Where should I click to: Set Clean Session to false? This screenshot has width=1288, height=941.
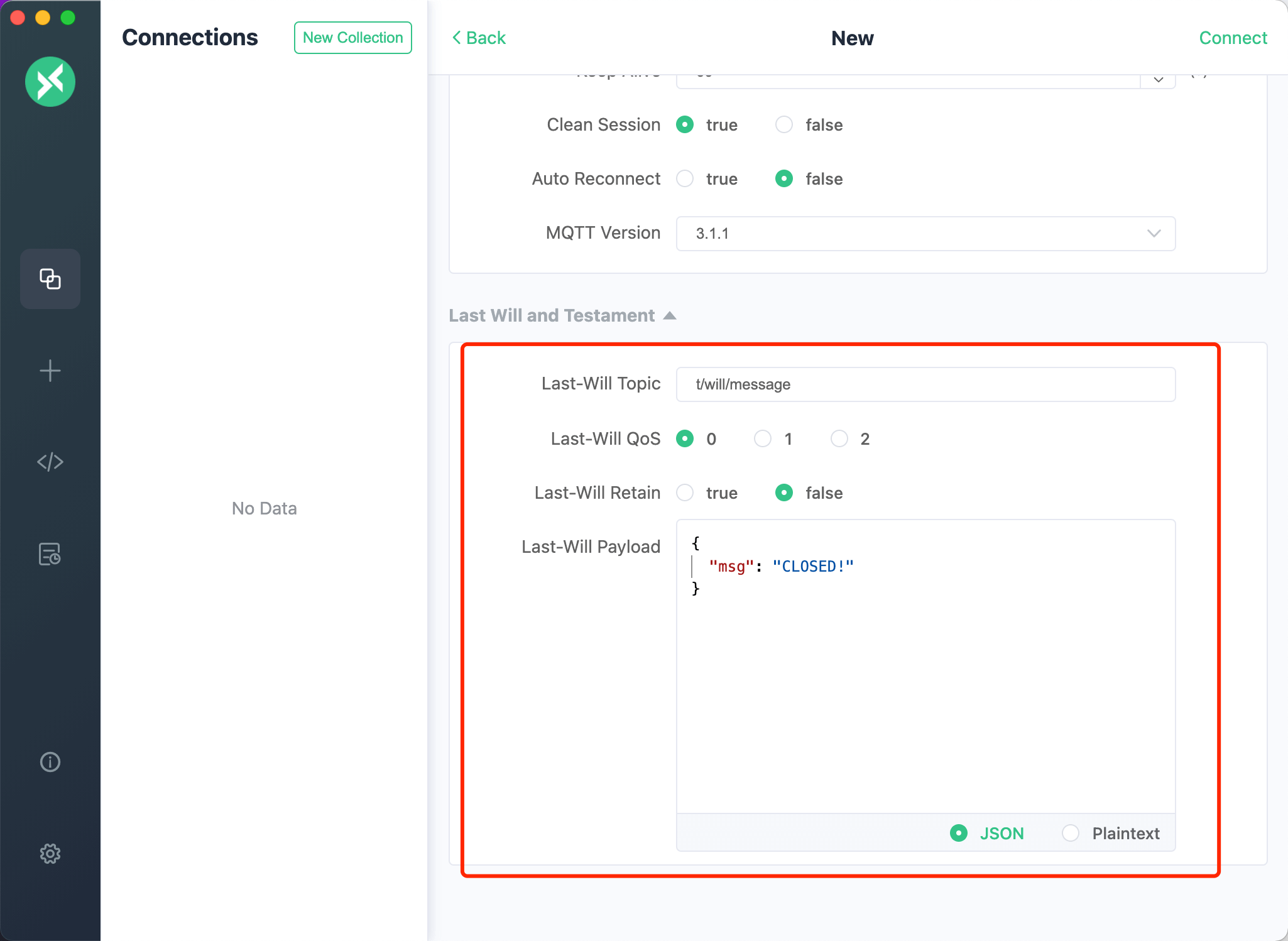pos(784,124)
